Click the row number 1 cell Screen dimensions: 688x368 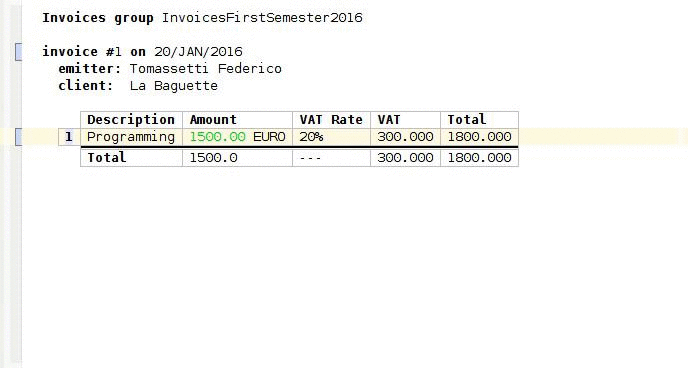click(x=69, y=137)
